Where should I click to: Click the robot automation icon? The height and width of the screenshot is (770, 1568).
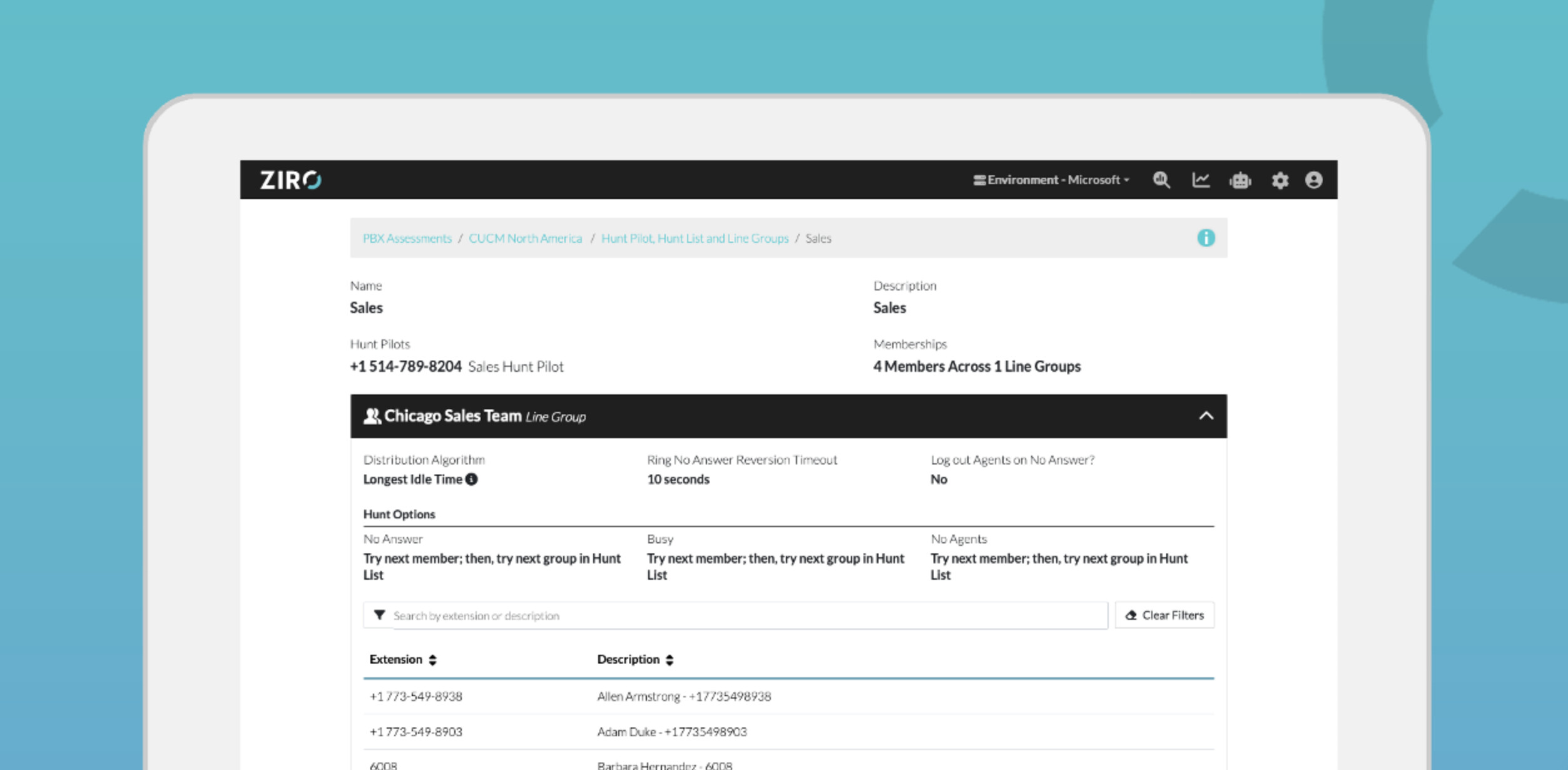(x=1240, y=180)
